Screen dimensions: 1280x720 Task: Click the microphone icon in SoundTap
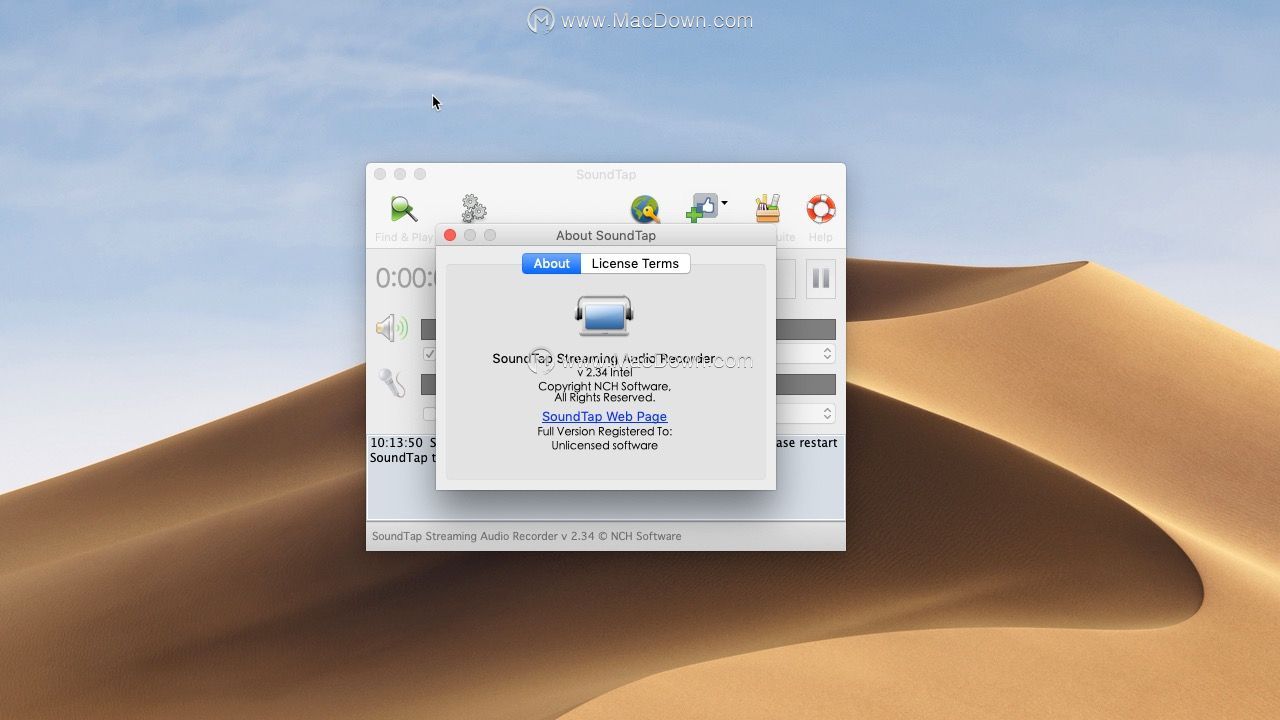click(391, 383)
